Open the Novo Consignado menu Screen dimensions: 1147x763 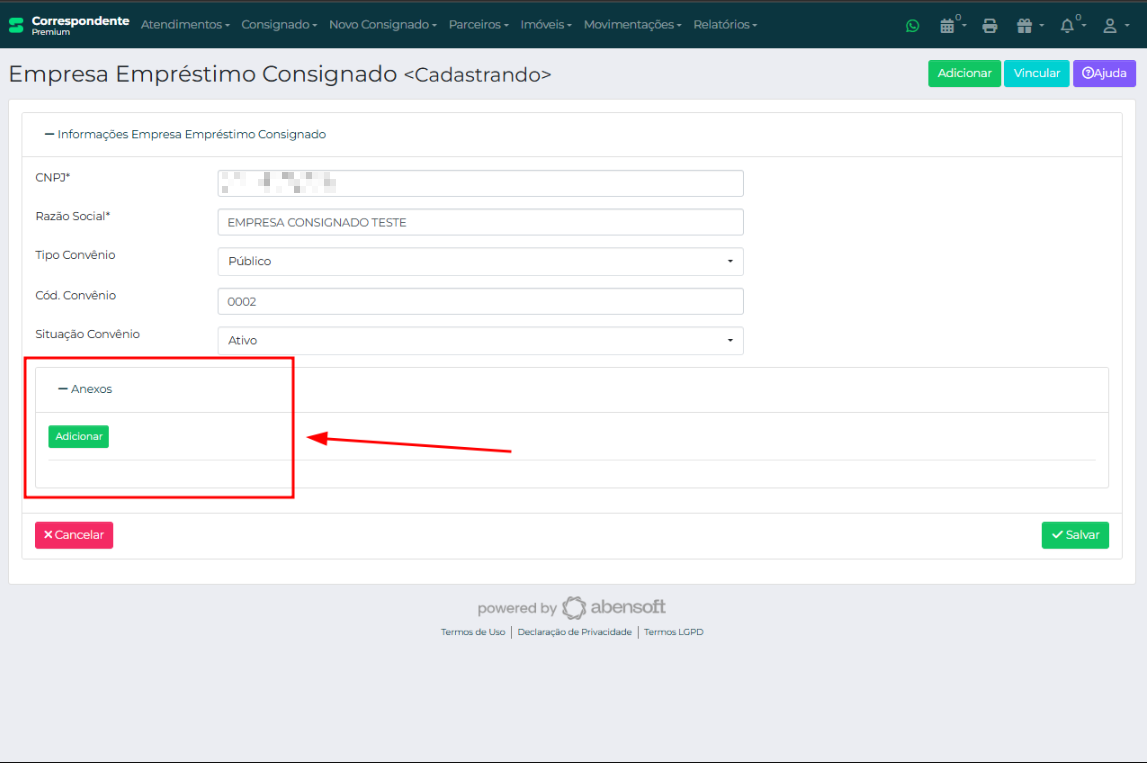coord(382,25)
